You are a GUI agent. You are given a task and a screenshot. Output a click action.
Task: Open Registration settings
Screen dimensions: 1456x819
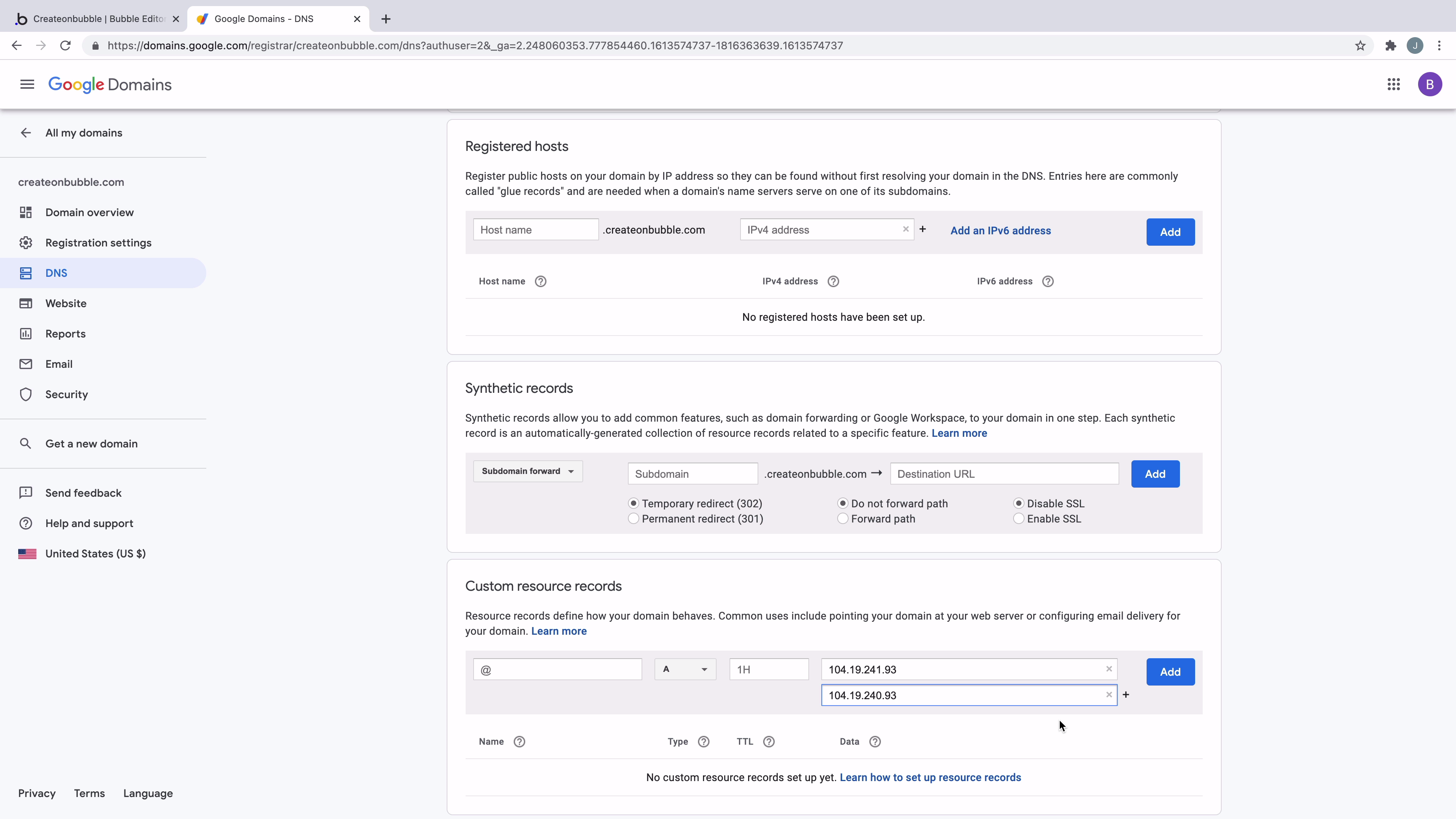[98, 243]
